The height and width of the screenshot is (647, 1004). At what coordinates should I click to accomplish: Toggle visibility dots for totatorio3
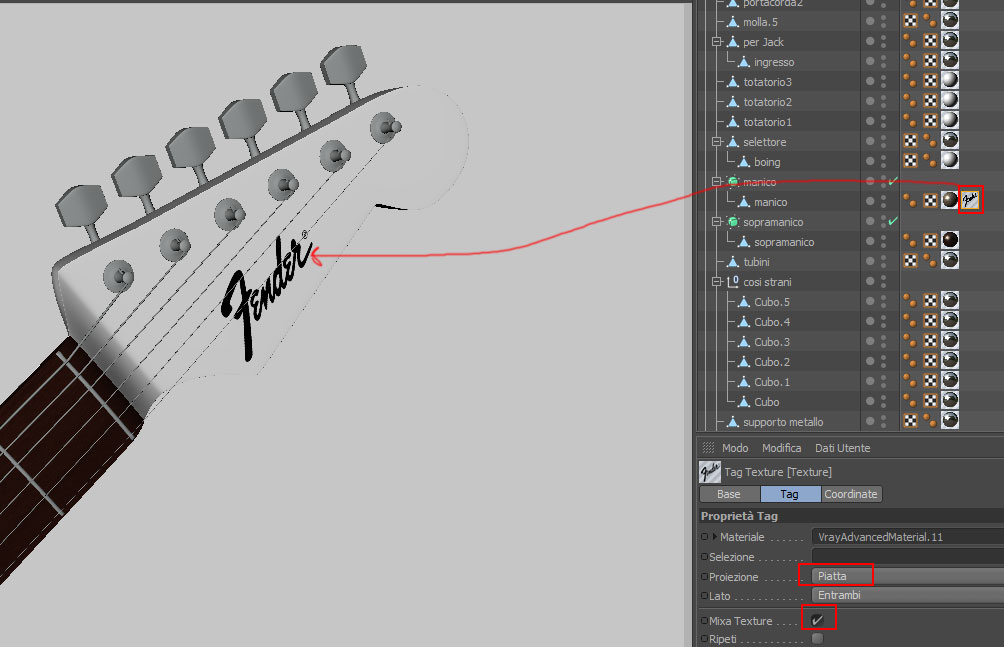coord(884,81)
